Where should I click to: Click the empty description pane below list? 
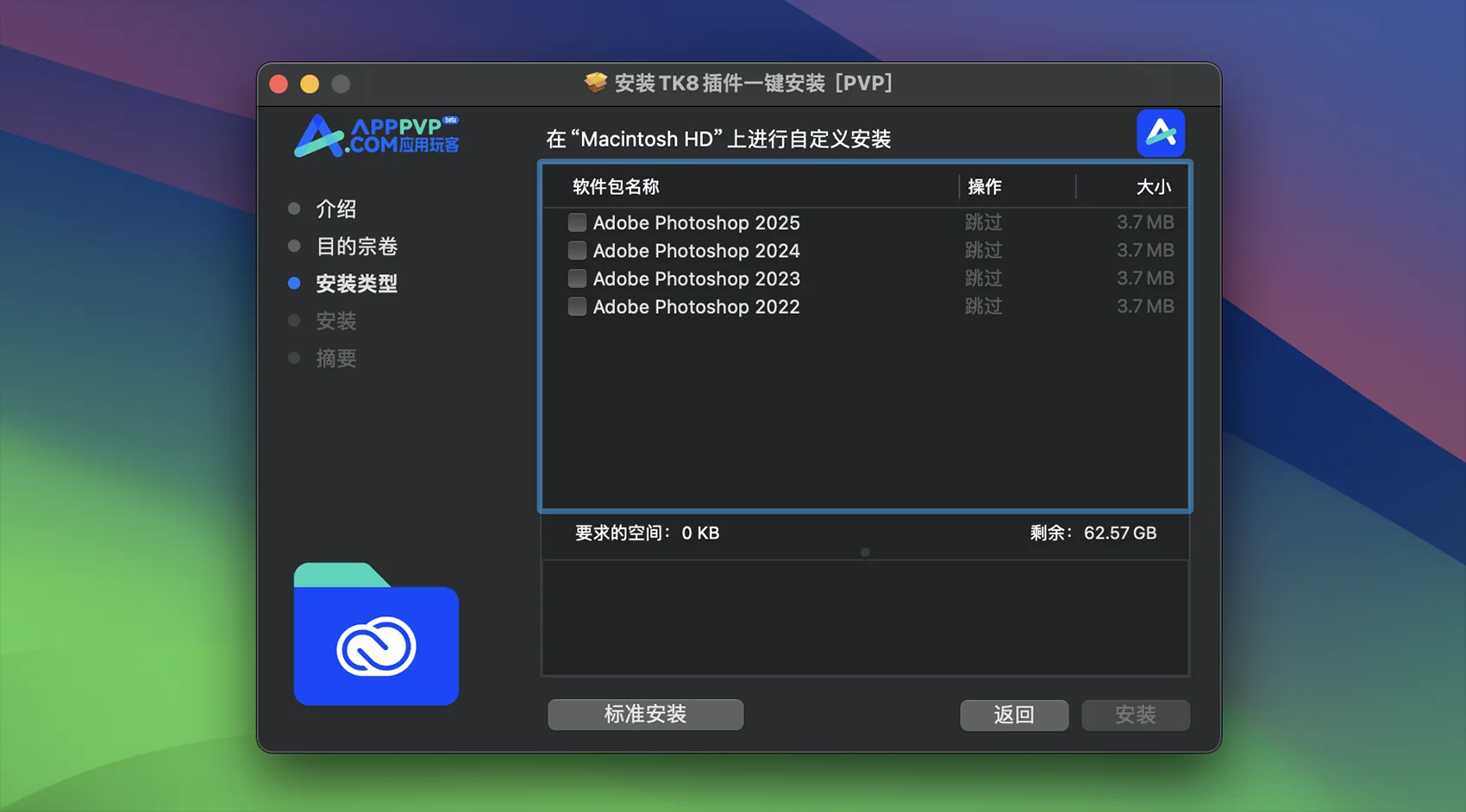(865, 617)
